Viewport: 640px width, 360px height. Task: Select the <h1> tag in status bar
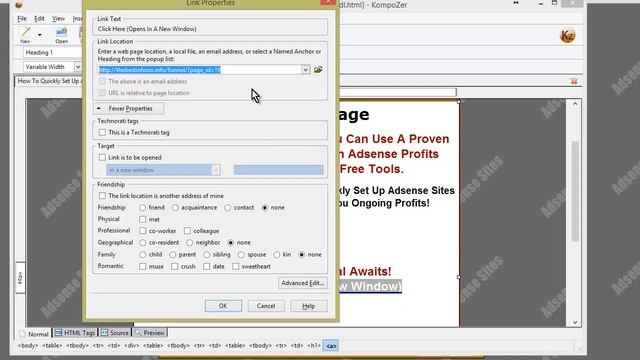313,346
